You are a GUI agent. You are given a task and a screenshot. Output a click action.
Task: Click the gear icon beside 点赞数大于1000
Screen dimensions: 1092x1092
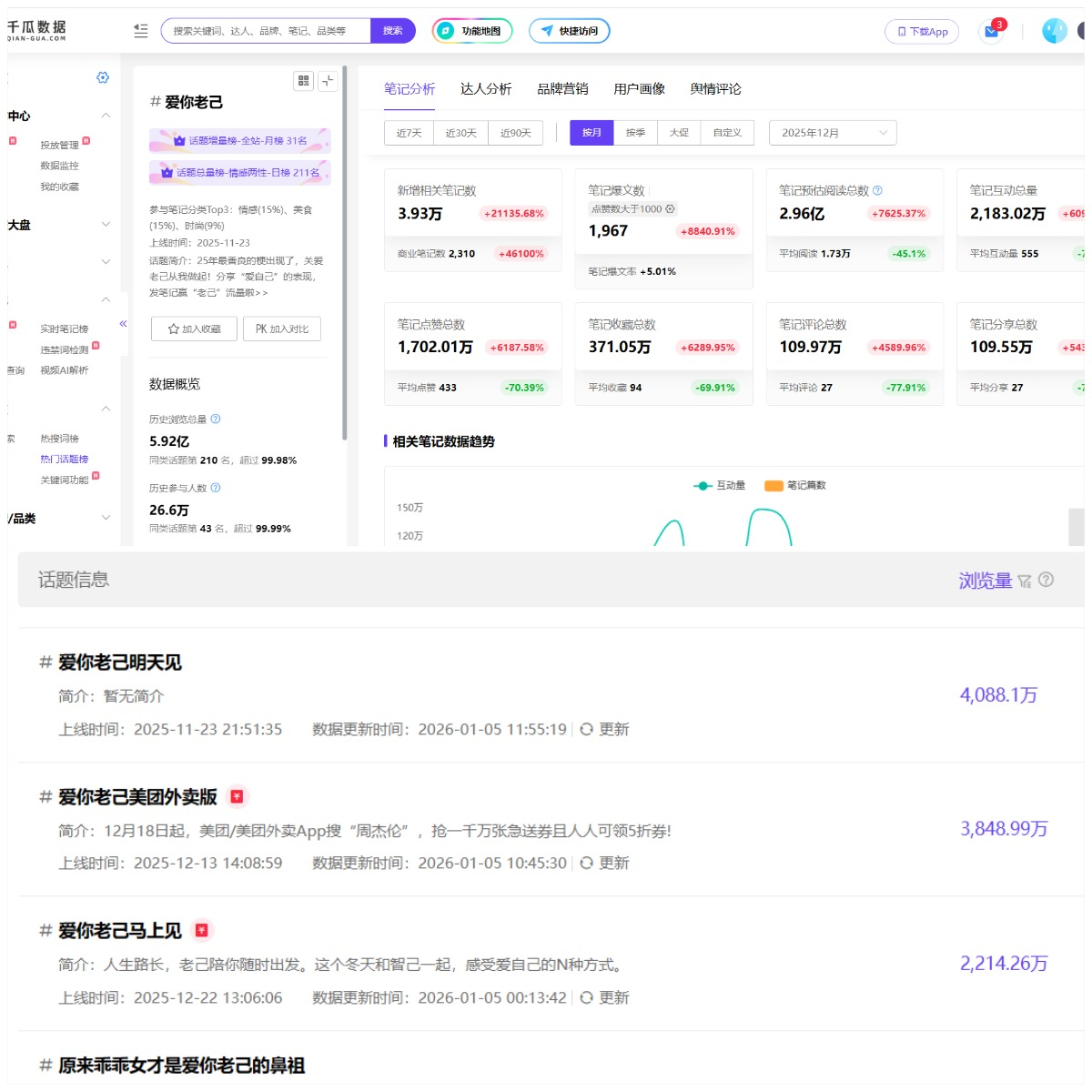point(671,209)
